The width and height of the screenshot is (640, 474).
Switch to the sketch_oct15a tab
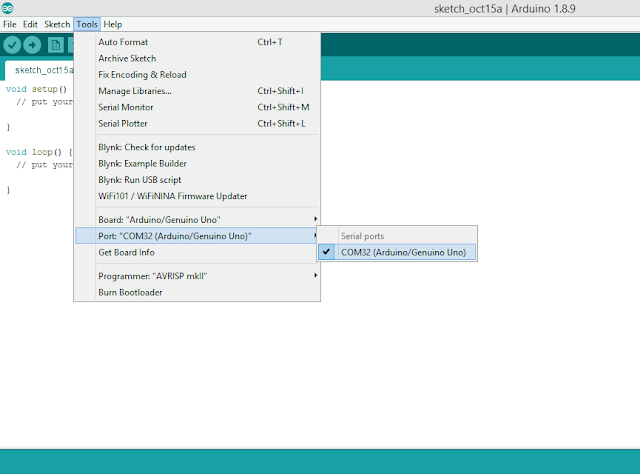(x=41, y=70)
